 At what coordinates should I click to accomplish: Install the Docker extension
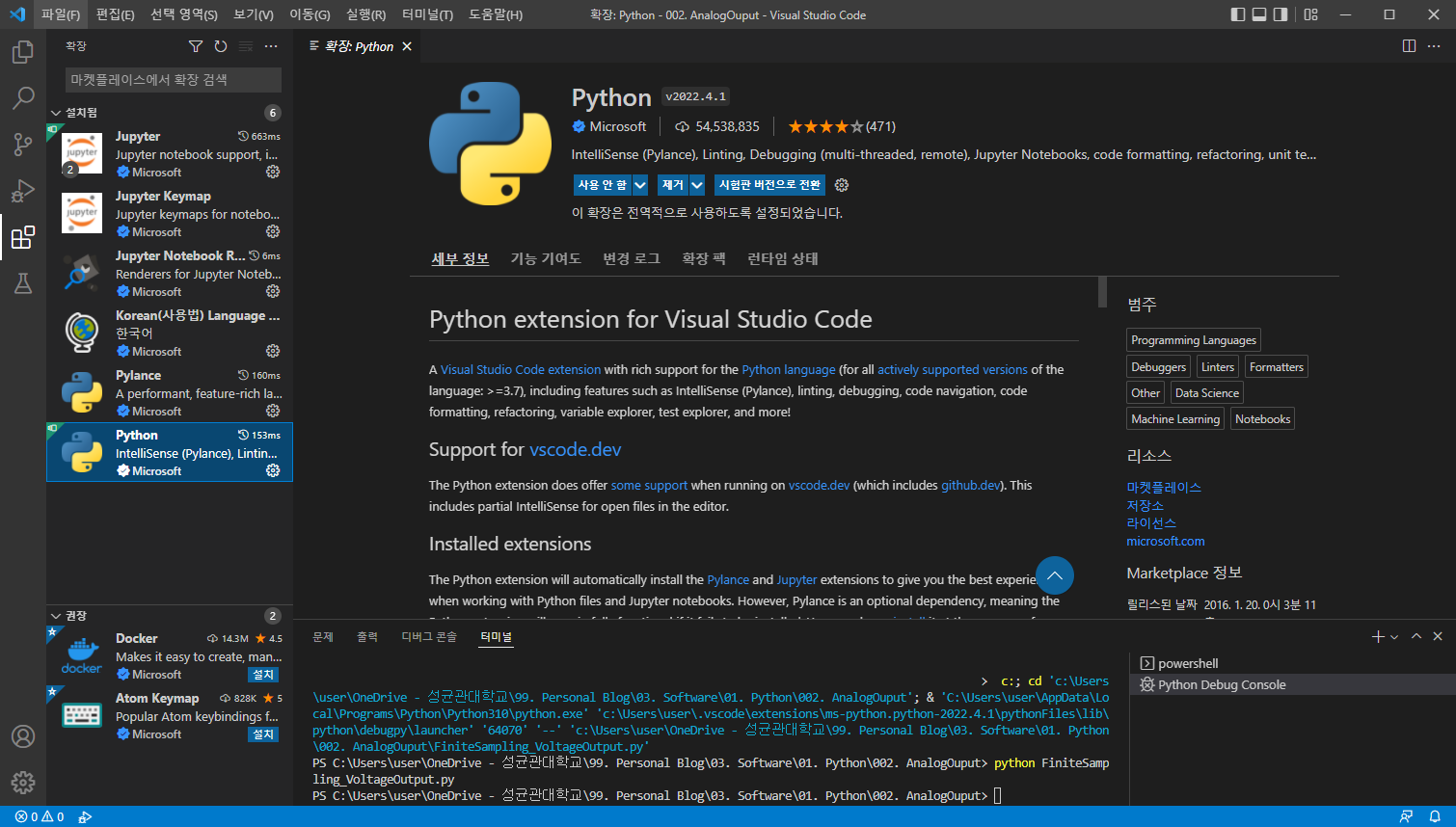point(263,675)
